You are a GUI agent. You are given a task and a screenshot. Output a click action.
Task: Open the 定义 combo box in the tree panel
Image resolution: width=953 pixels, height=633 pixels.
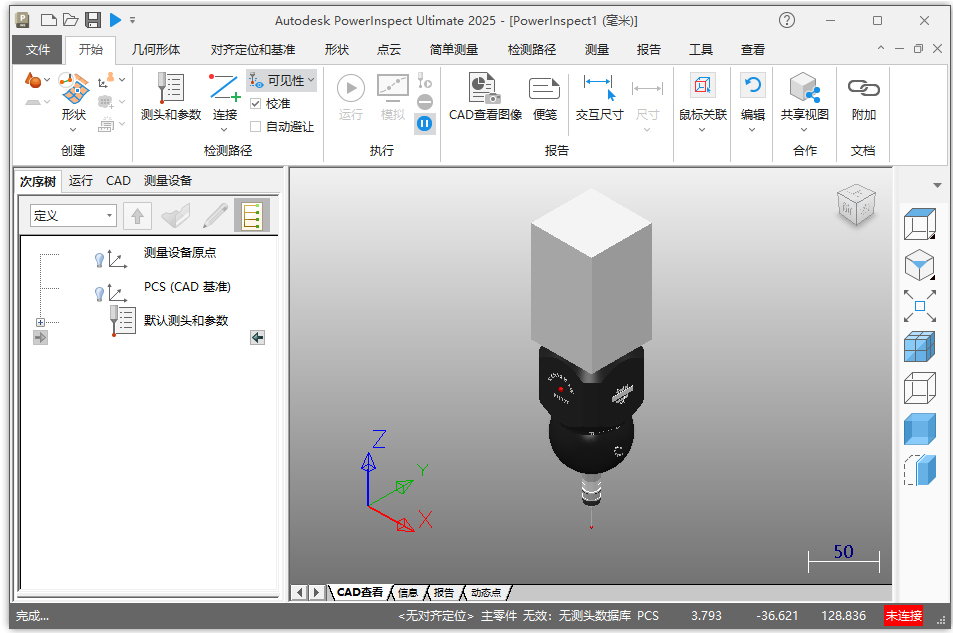click(70, 215)
